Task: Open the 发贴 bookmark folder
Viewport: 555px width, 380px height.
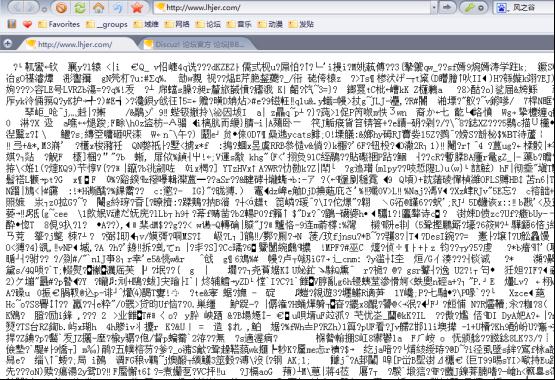Action: click(x=301, y=24)
